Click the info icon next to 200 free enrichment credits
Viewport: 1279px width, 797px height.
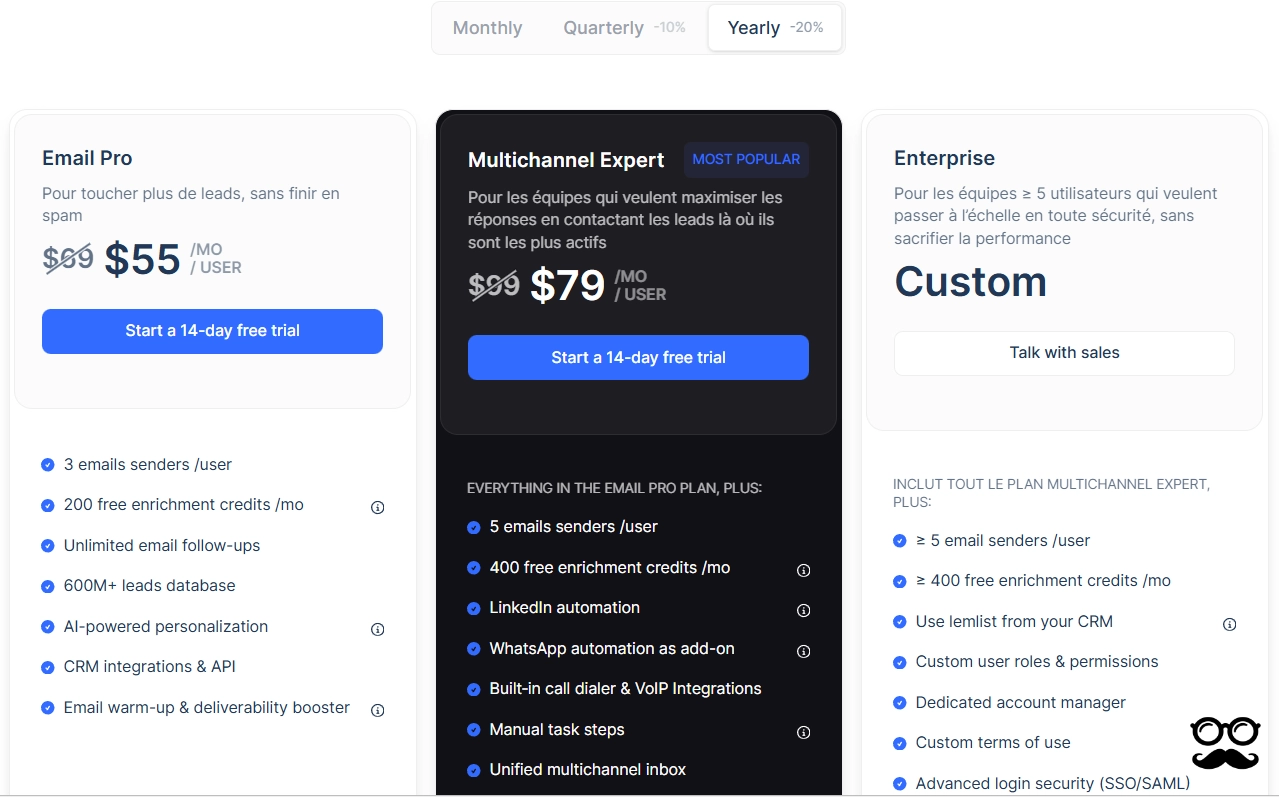[377, 507]
